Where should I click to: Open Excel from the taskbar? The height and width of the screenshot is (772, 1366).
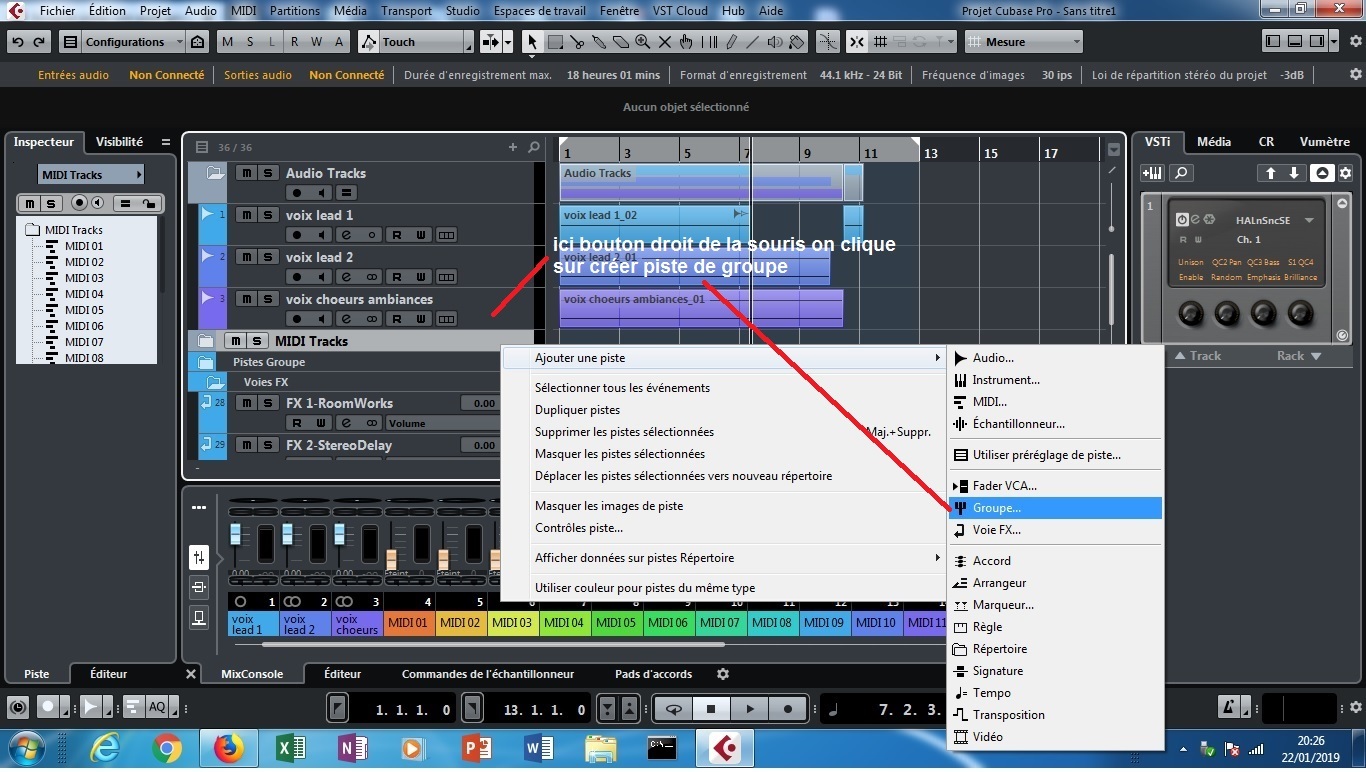290,747
